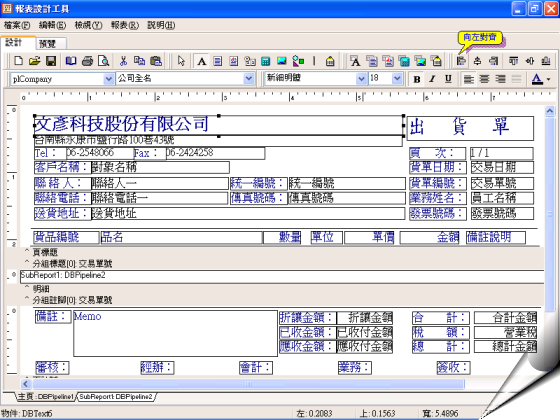Open the 檢視(V) menu
The width and height of the screenshot is (560, 420).
(88, 25)
